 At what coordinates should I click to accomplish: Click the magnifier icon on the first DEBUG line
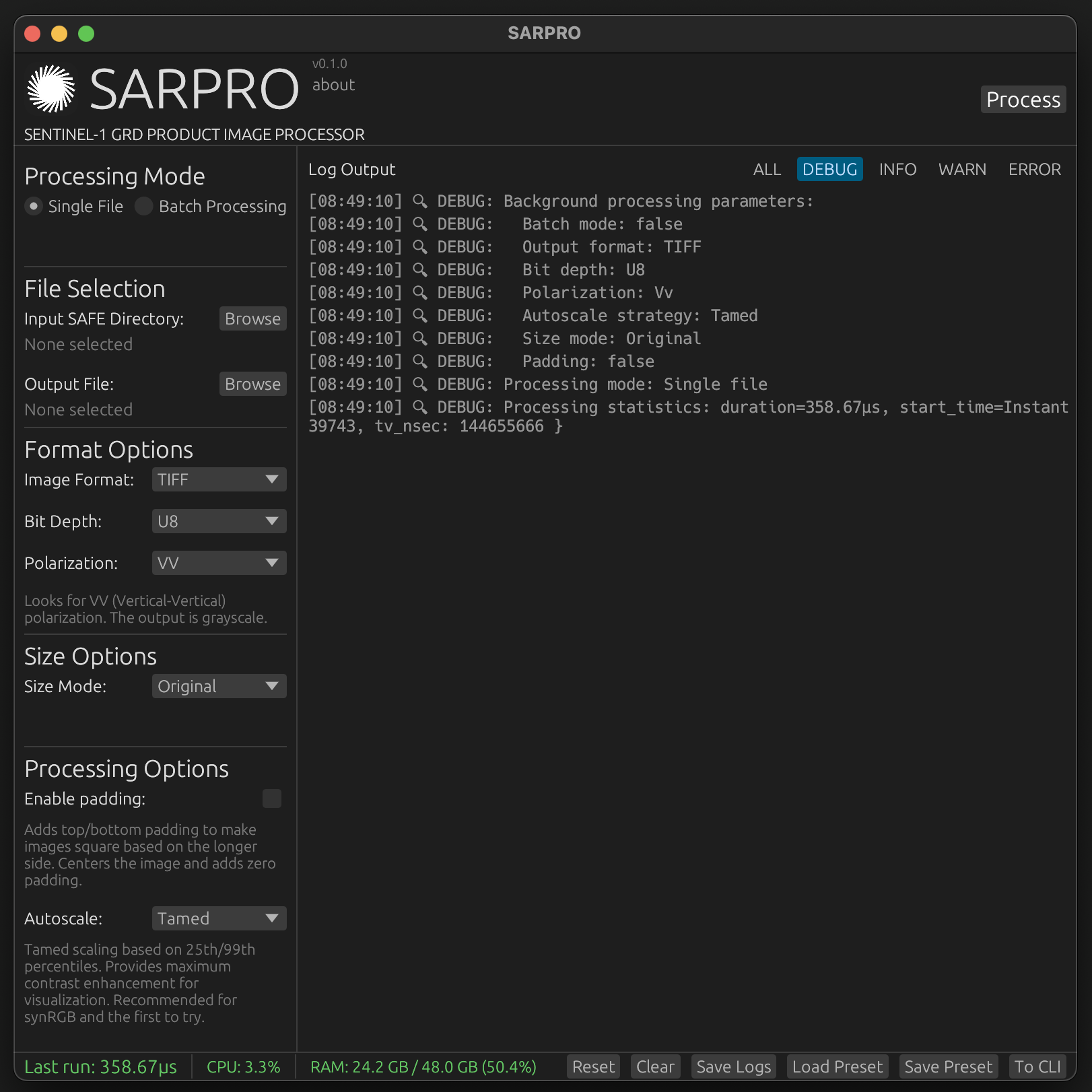point(421,201)
